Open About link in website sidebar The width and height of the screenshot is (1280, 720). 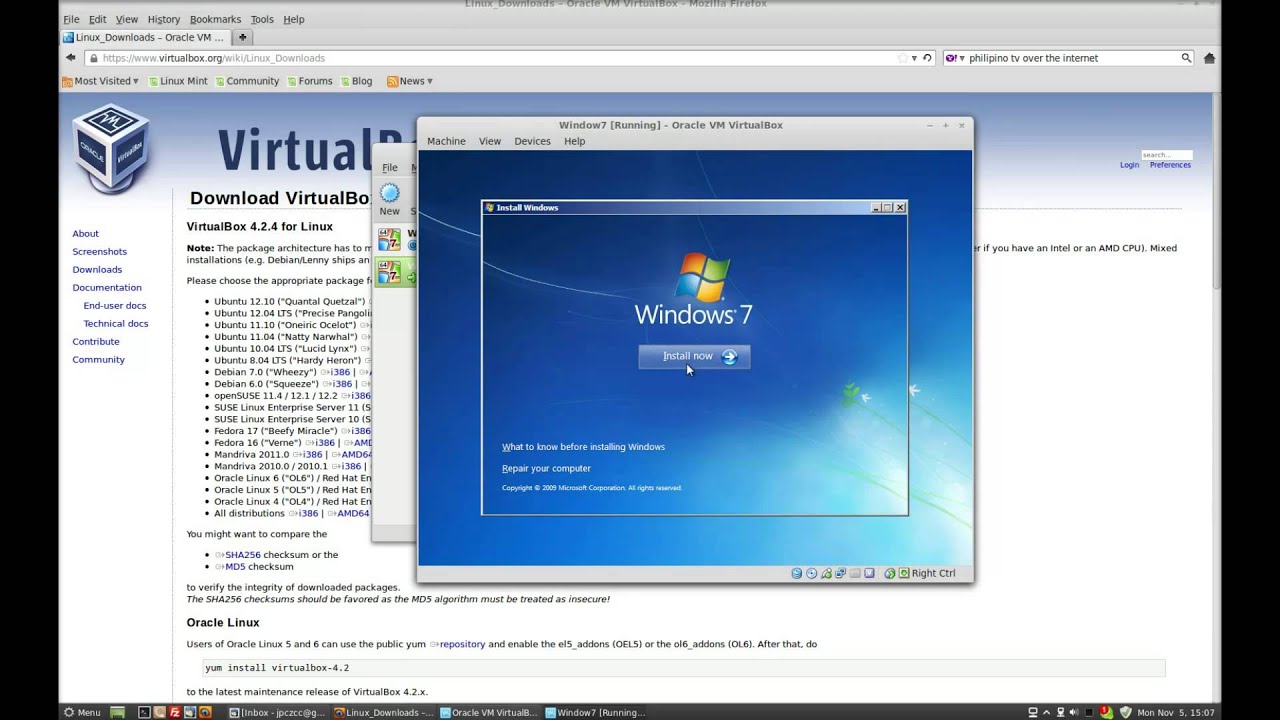click(85, 233)
